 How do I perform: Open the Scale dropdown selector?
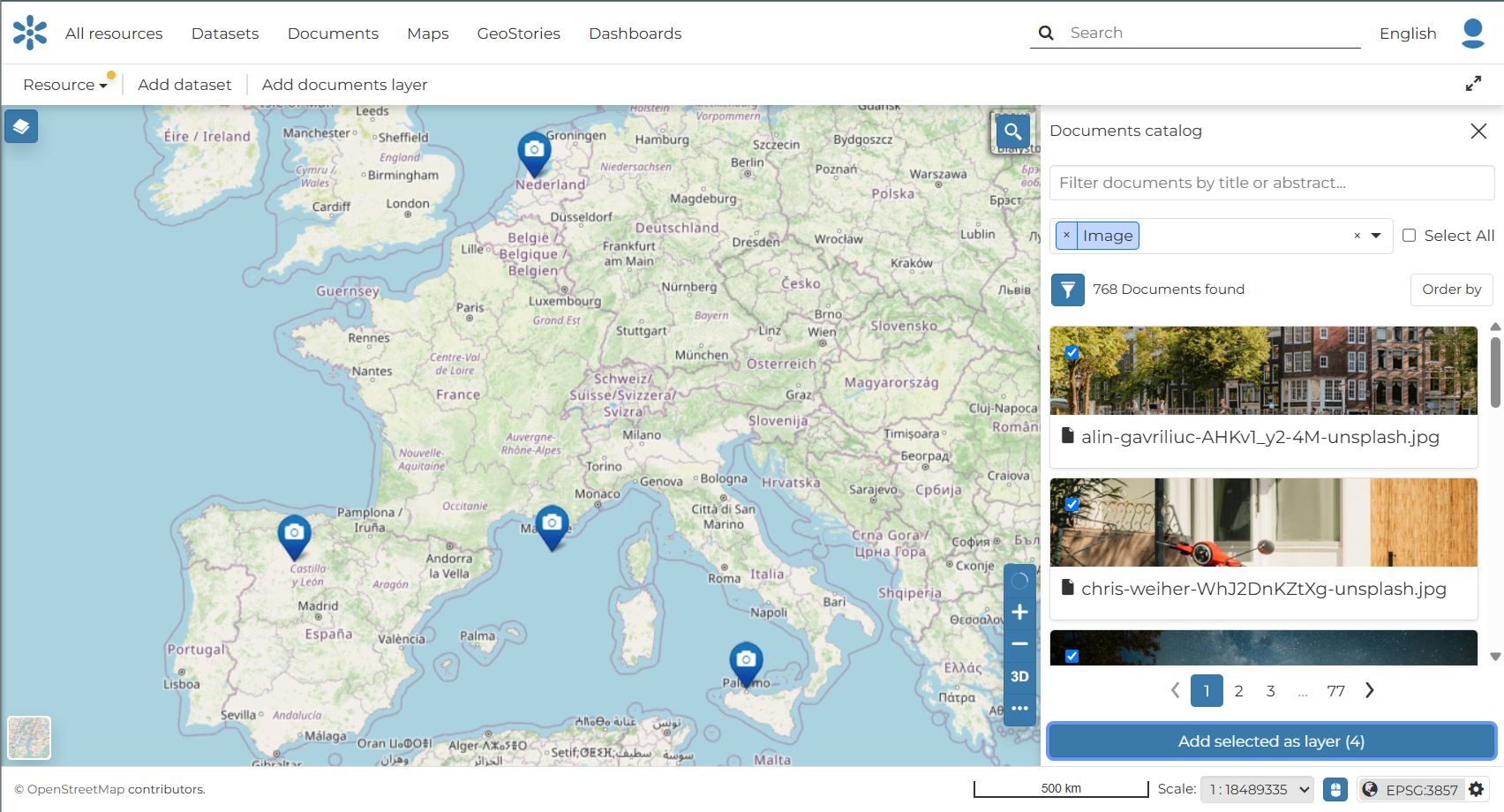pos(1257,789)
